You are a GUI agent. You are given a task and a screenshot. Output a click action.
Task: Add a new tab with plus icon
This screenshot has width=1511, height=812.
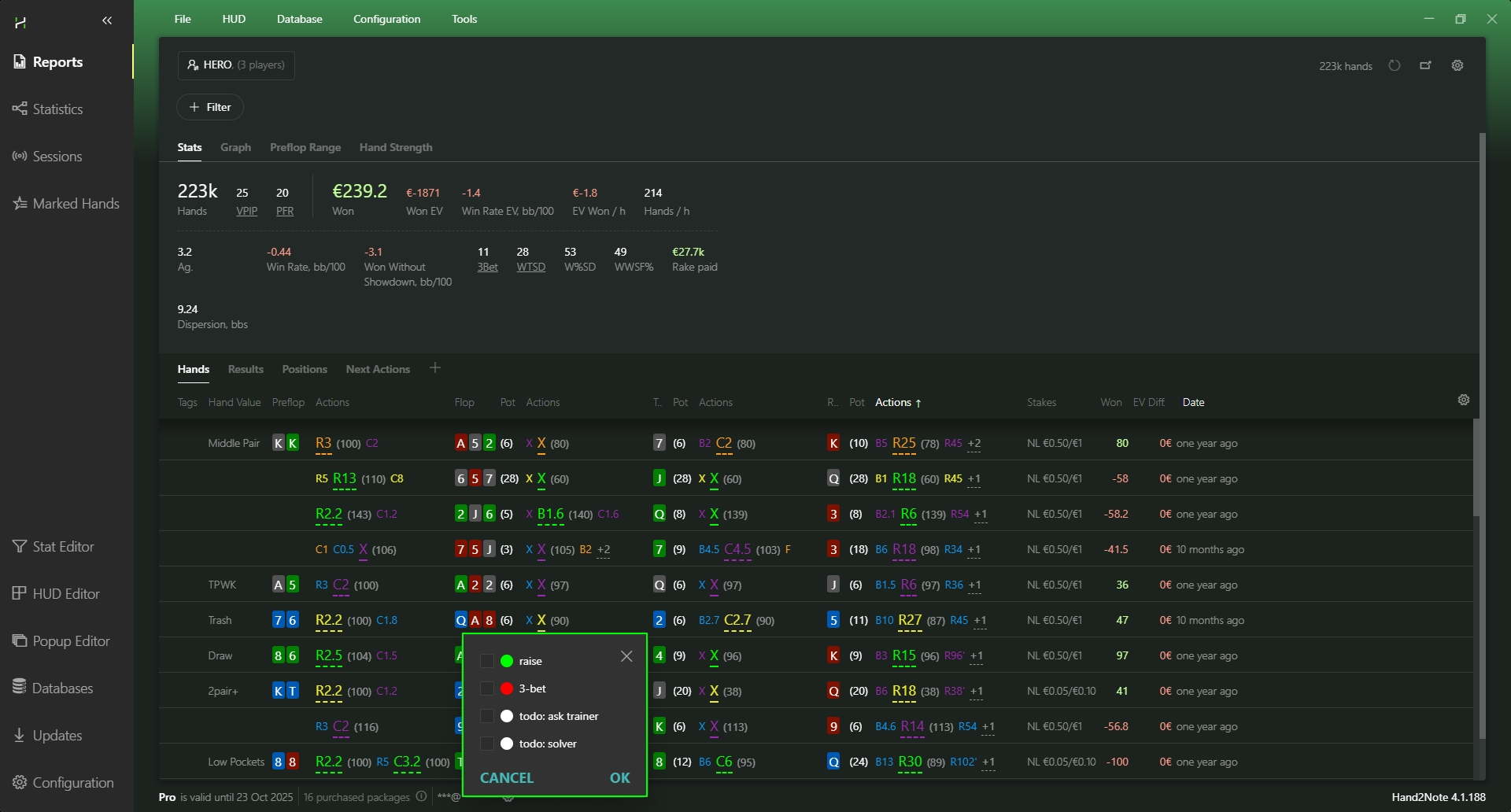[x=435, y=368]
